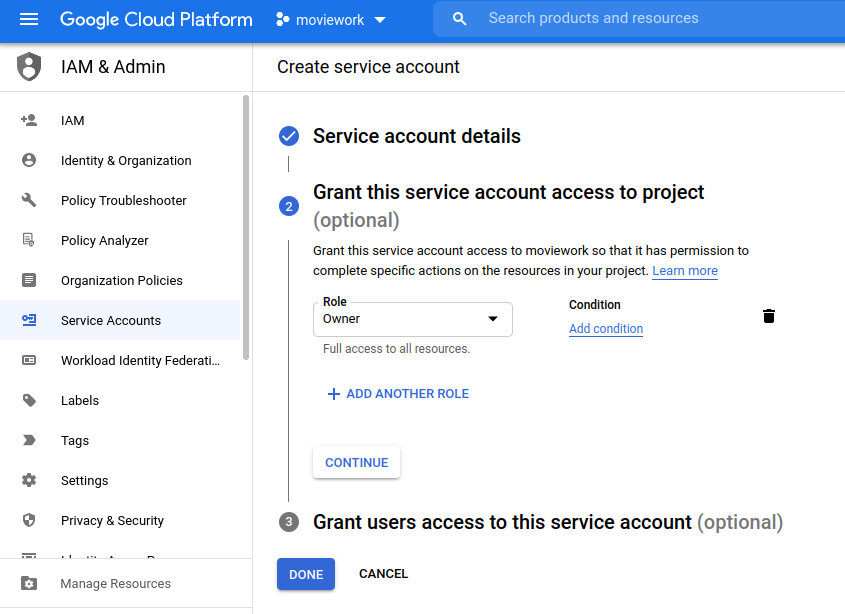Open IAM in the sidebar

[x=120, y=120]
